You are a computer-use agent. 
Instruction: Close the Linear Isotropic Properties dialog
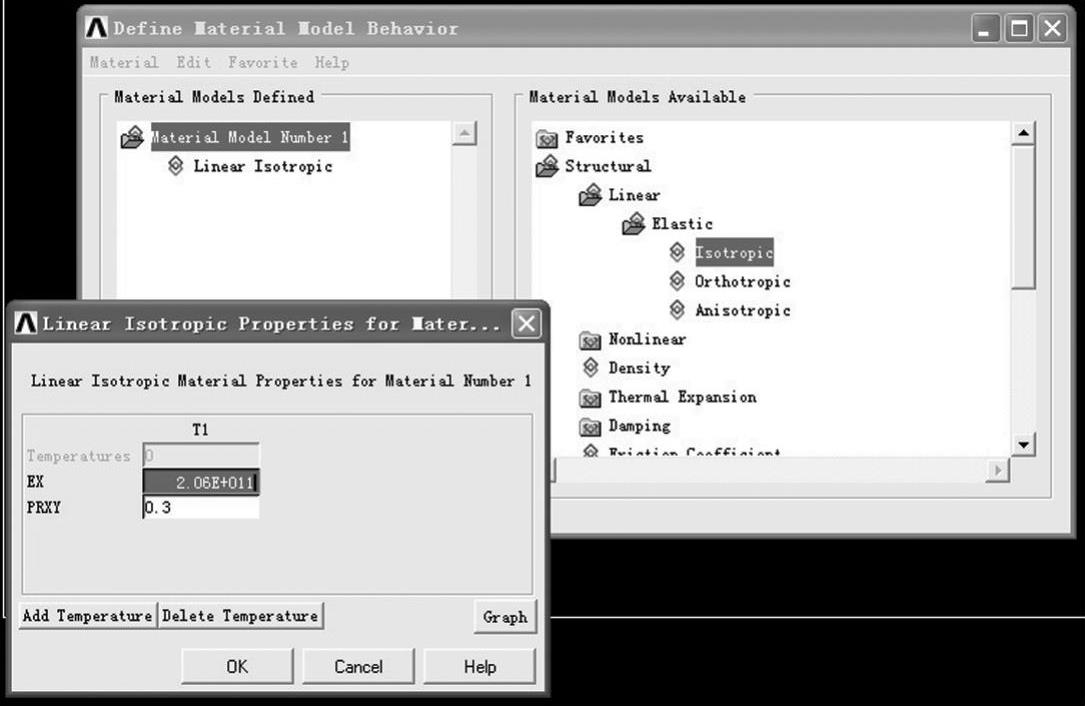[x=527, y=323]
